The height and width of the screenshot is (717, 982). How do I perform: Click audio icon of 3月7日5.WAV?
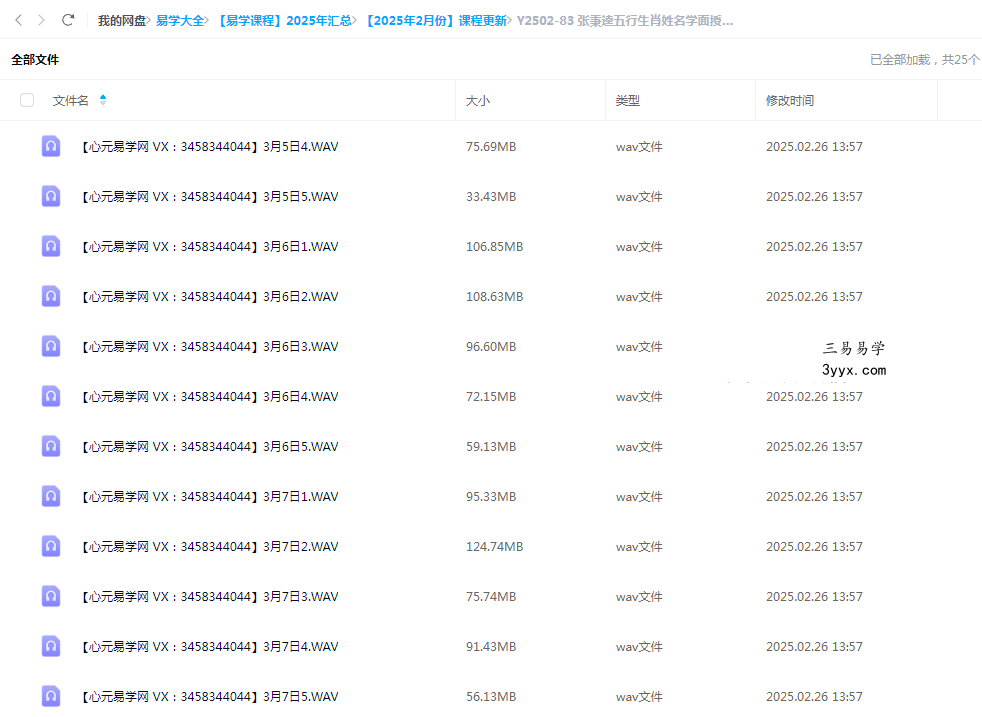pos(51,697)
